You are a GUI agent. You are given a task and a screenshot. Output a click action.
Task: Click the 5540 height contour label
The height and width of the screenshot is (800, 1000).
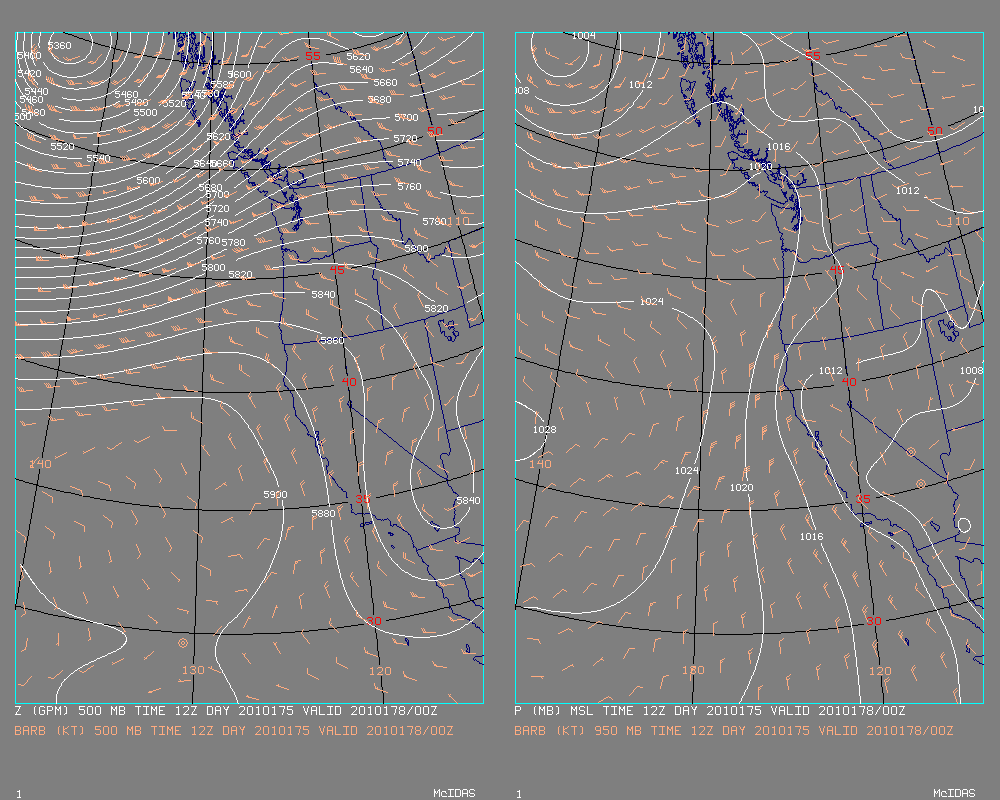tap(99, 158)
